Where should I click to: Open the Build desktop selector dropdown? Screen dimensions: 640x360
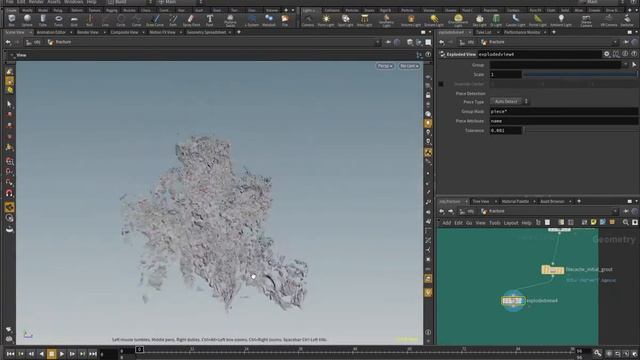130,2
